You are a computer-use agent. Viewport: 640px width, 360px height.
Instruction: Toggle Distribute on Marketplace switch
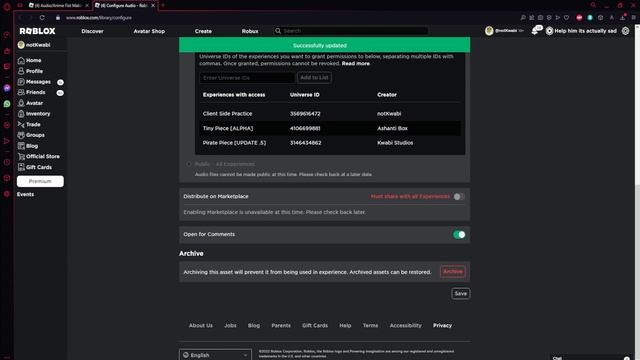[x=459, y=197]
